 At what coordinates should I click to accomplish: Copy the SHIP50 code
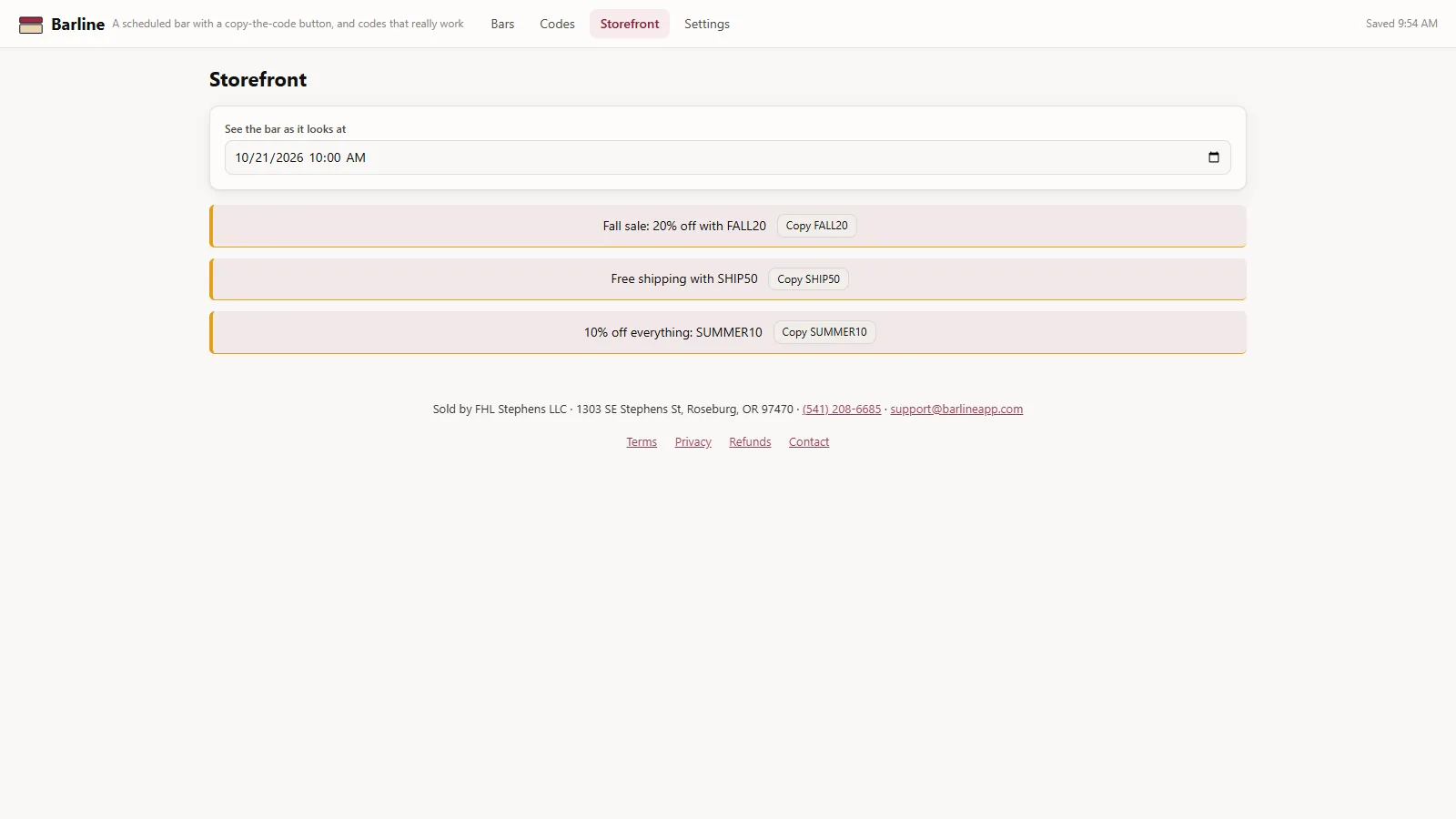pyautogui.click(x=808, y=279)
